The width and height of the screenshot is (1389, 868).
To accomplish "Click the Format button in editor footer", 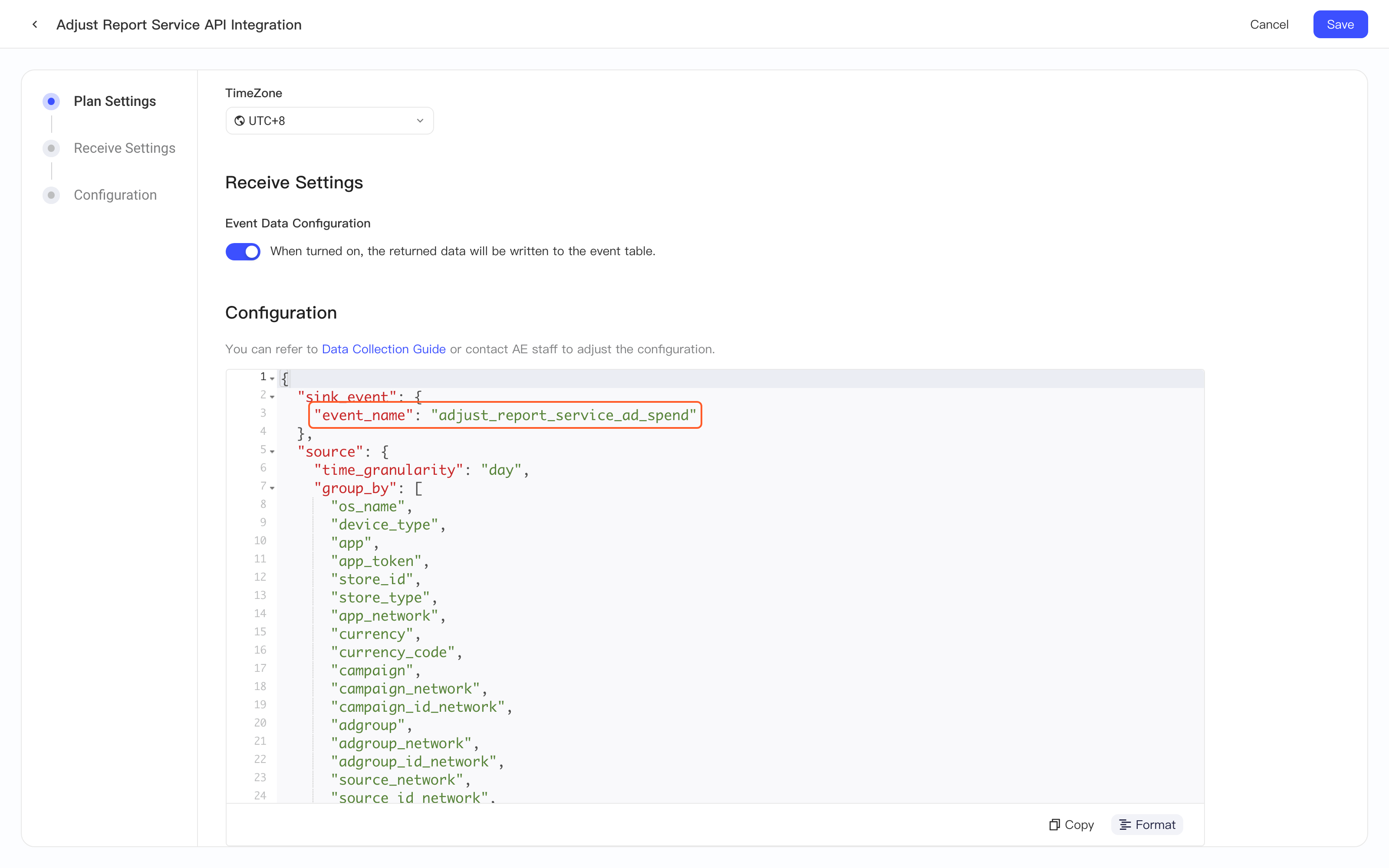I will point(1147,825).
